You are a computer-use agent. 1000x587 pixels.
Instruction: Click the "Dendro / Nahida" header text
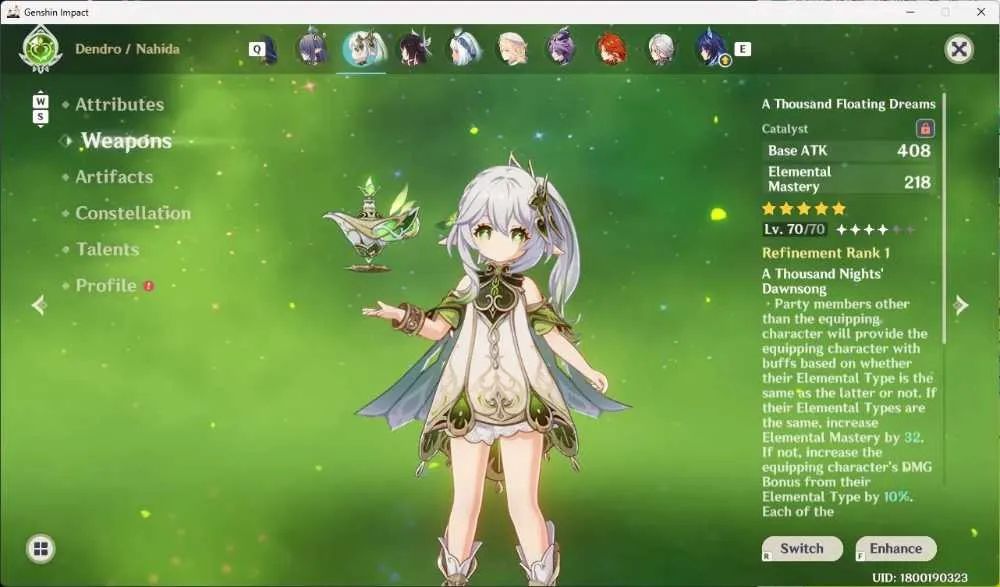pyautogui.click(x=128, y=49)
